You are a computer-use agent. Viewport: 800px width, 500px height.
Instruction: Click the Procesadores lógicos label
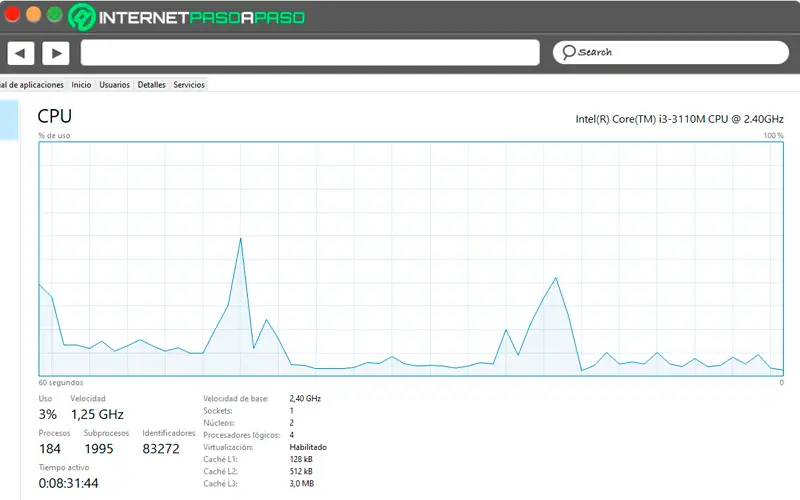coord(242,435)
